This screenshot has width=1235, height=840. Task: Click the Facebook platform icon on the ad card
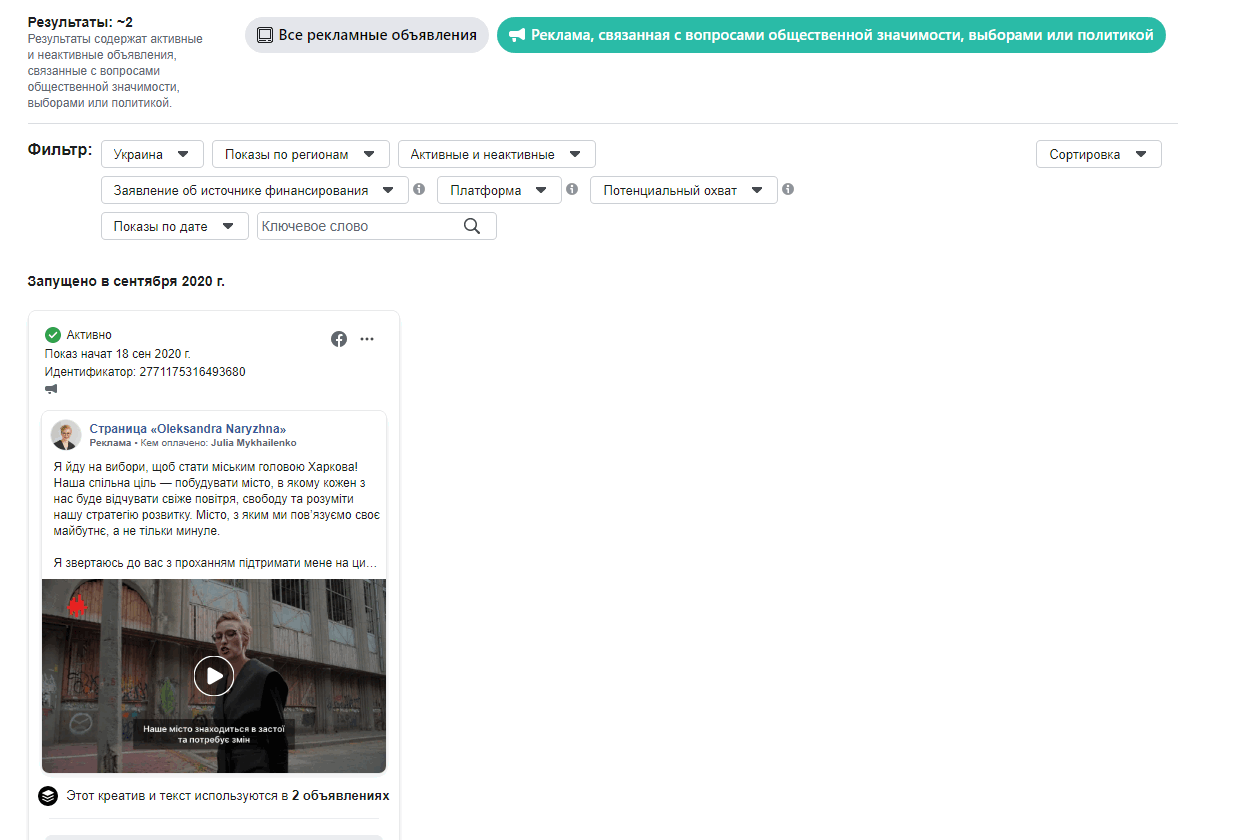tap(339, 339)
